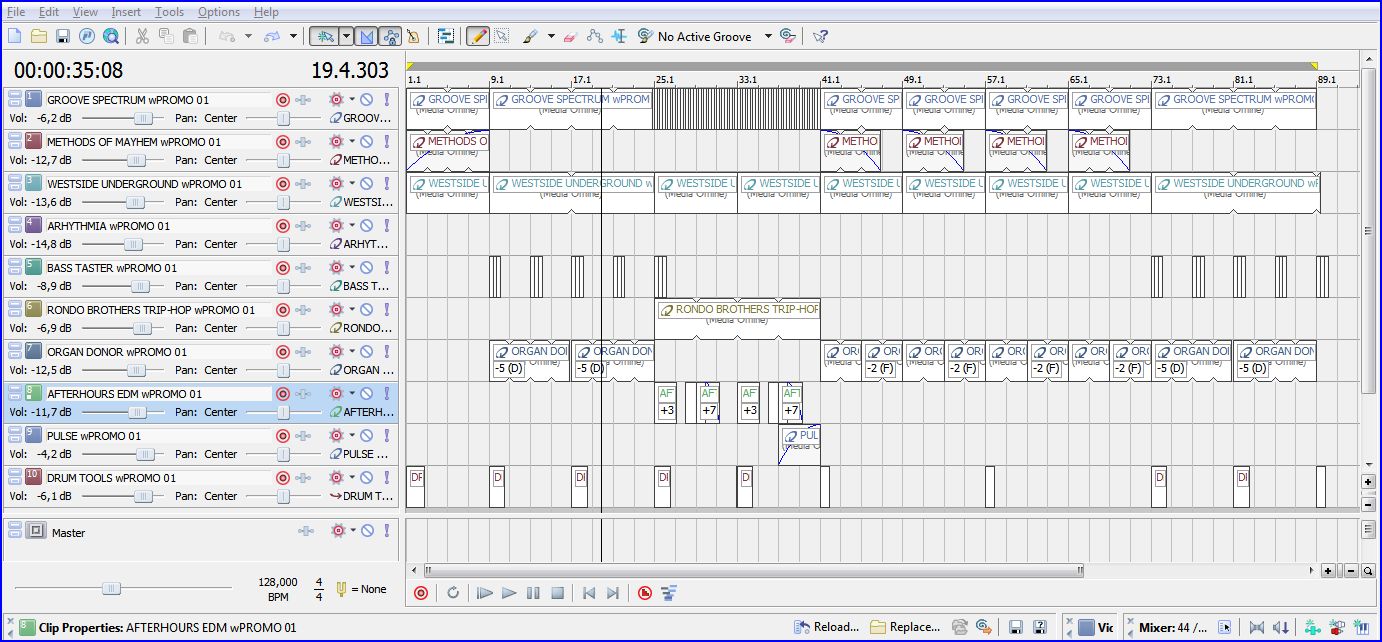Minimize the ARHYTHMIA track height
The height and width of the screenshot is (642, 1382).
coord(14,221)
